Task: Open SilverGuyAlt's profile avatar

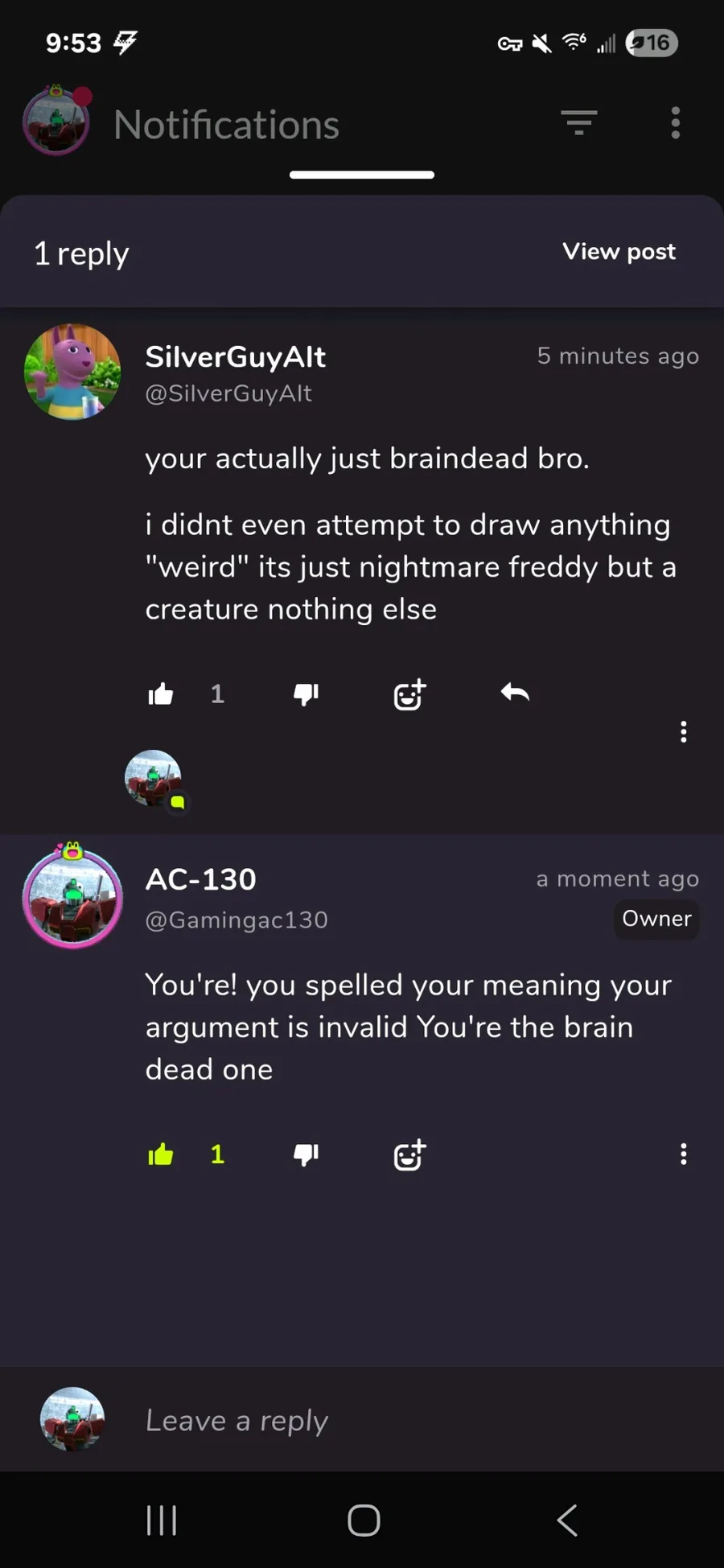Action: (x=72, y=372)
